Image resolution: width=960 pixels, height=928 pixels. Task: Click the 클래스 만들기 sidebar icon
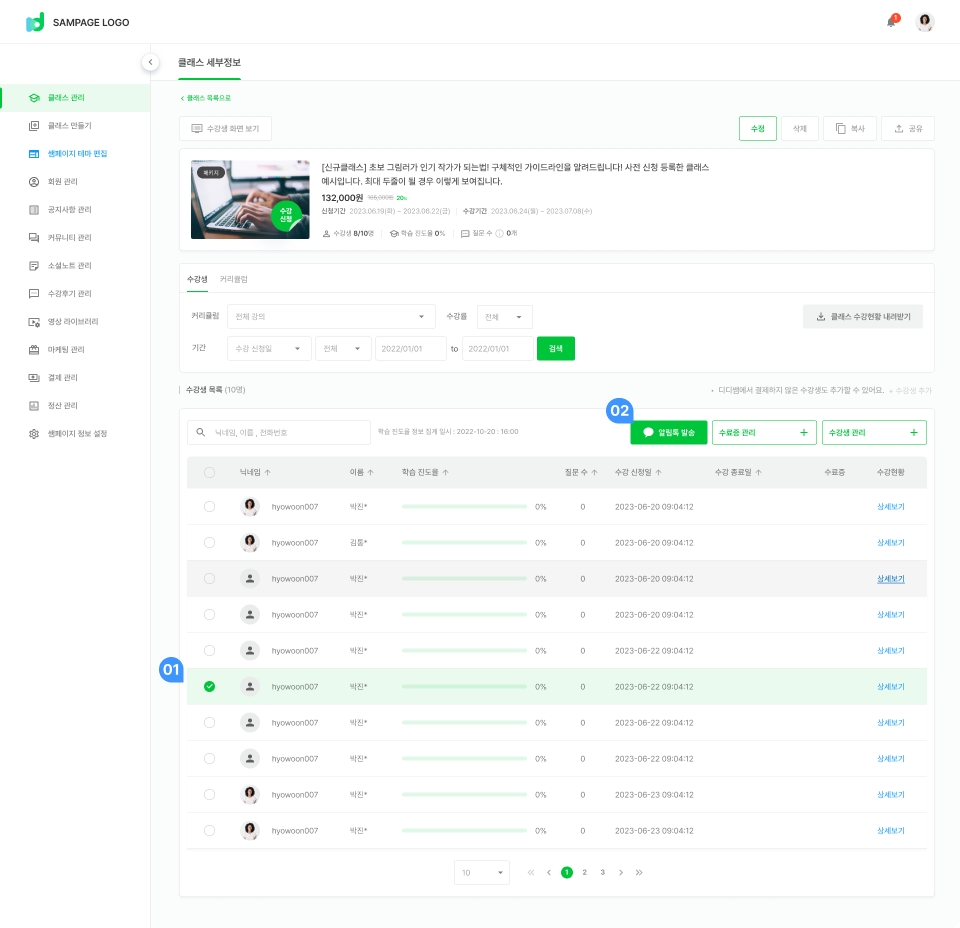(x=34, y=126)
